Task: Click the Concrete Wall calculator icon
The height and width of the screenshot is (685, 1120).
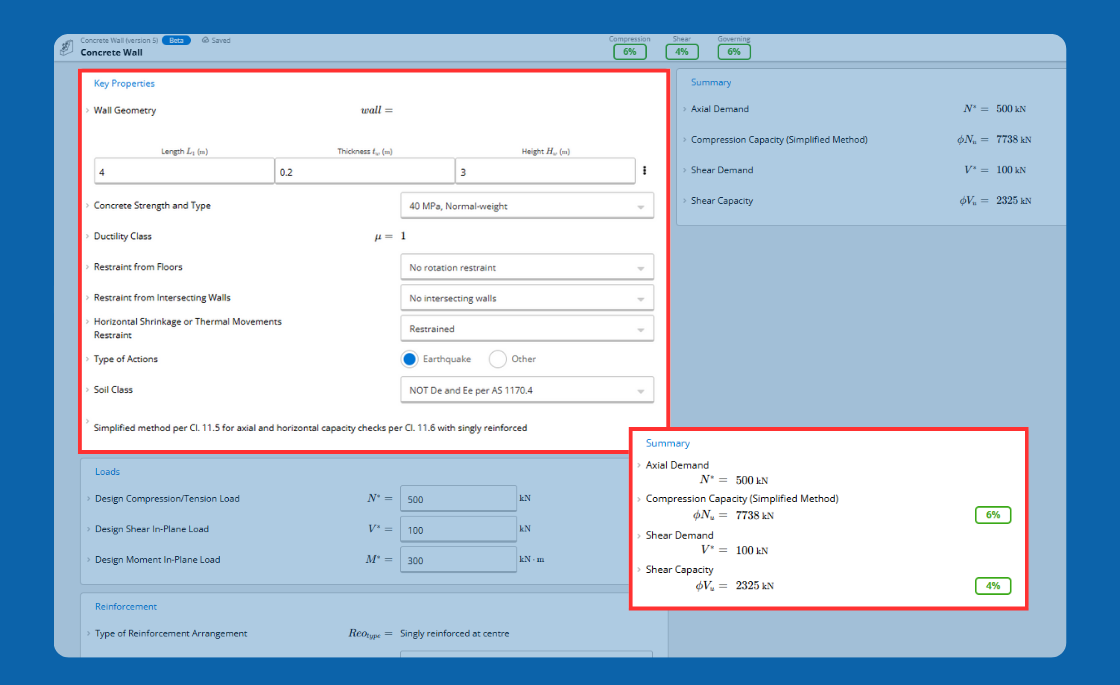Action: (66, 47)
